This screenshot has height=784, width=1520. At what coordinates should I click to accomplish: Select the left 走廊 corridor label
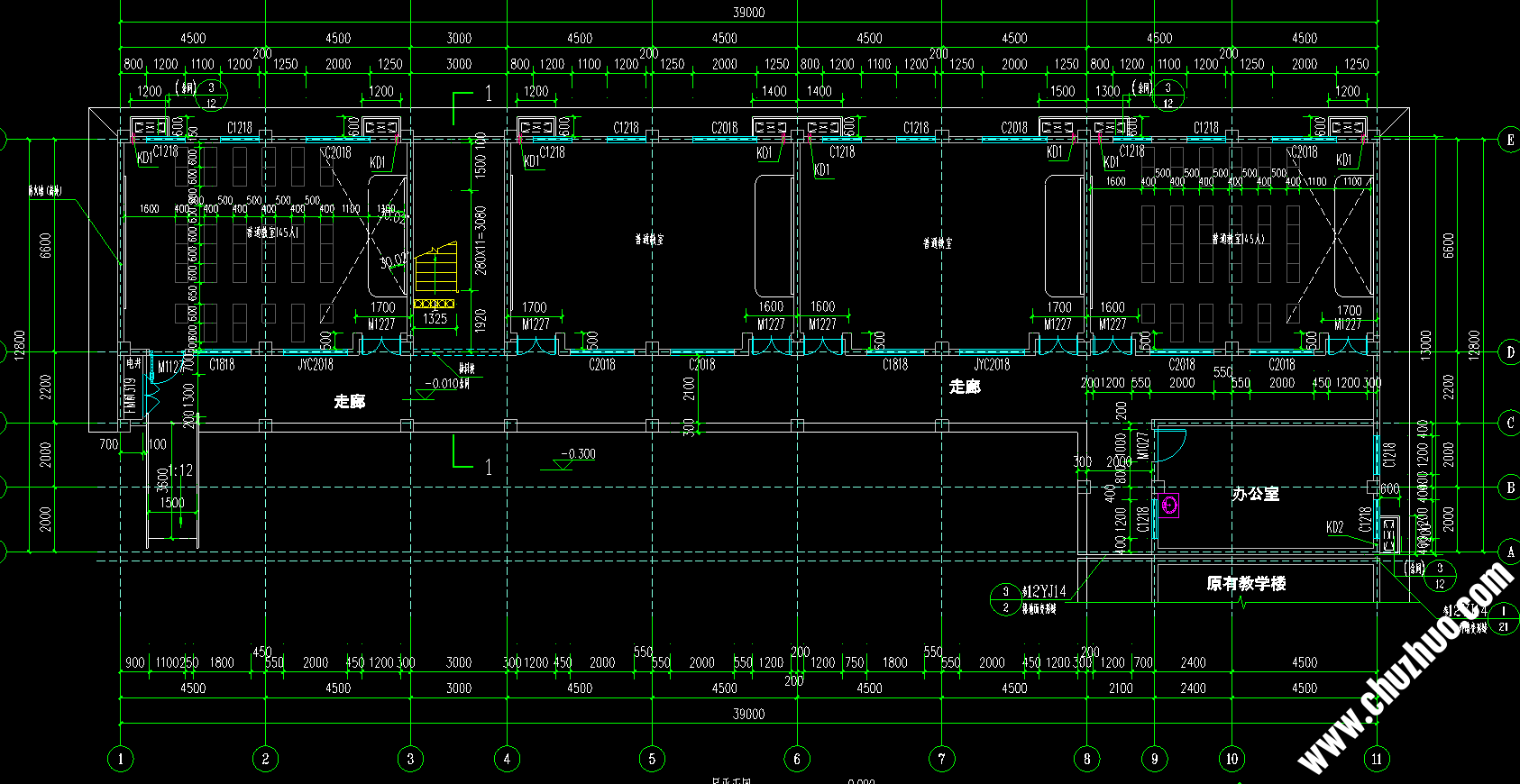350,401
